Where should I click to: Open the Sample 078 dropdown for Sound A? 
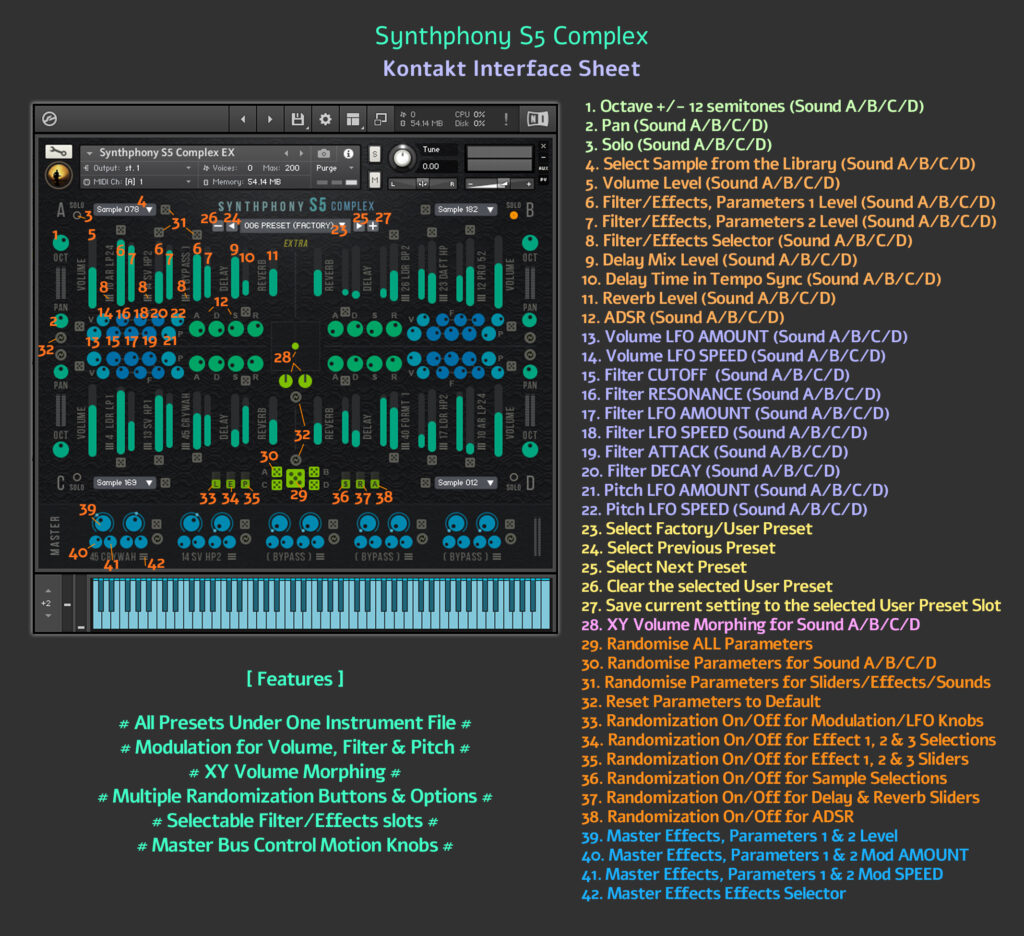(x=125, y=210)
